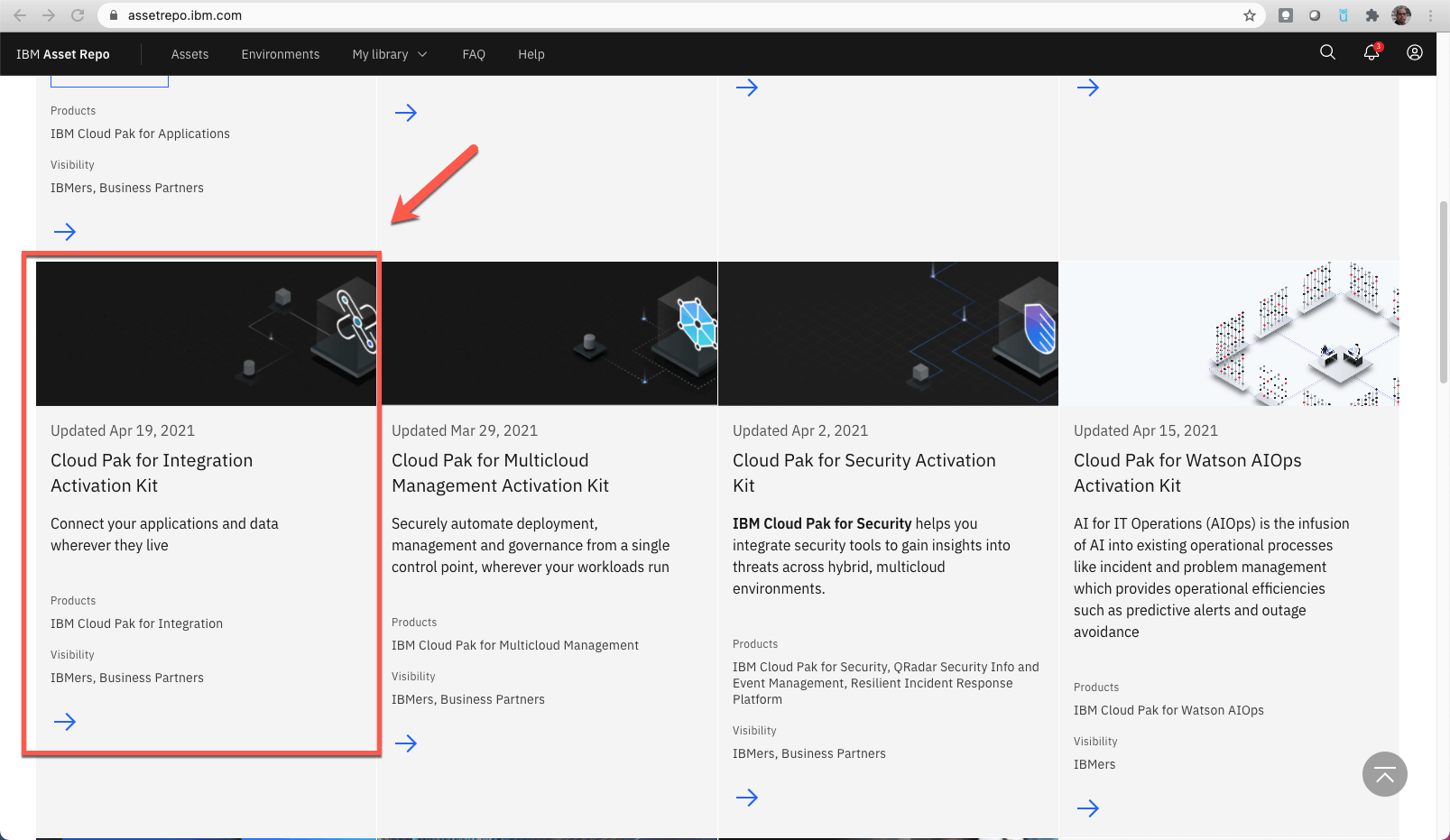The width and height of the screenshot is (1450, 840).
Task: Open the Environments menu item
Action: (280, 54)
